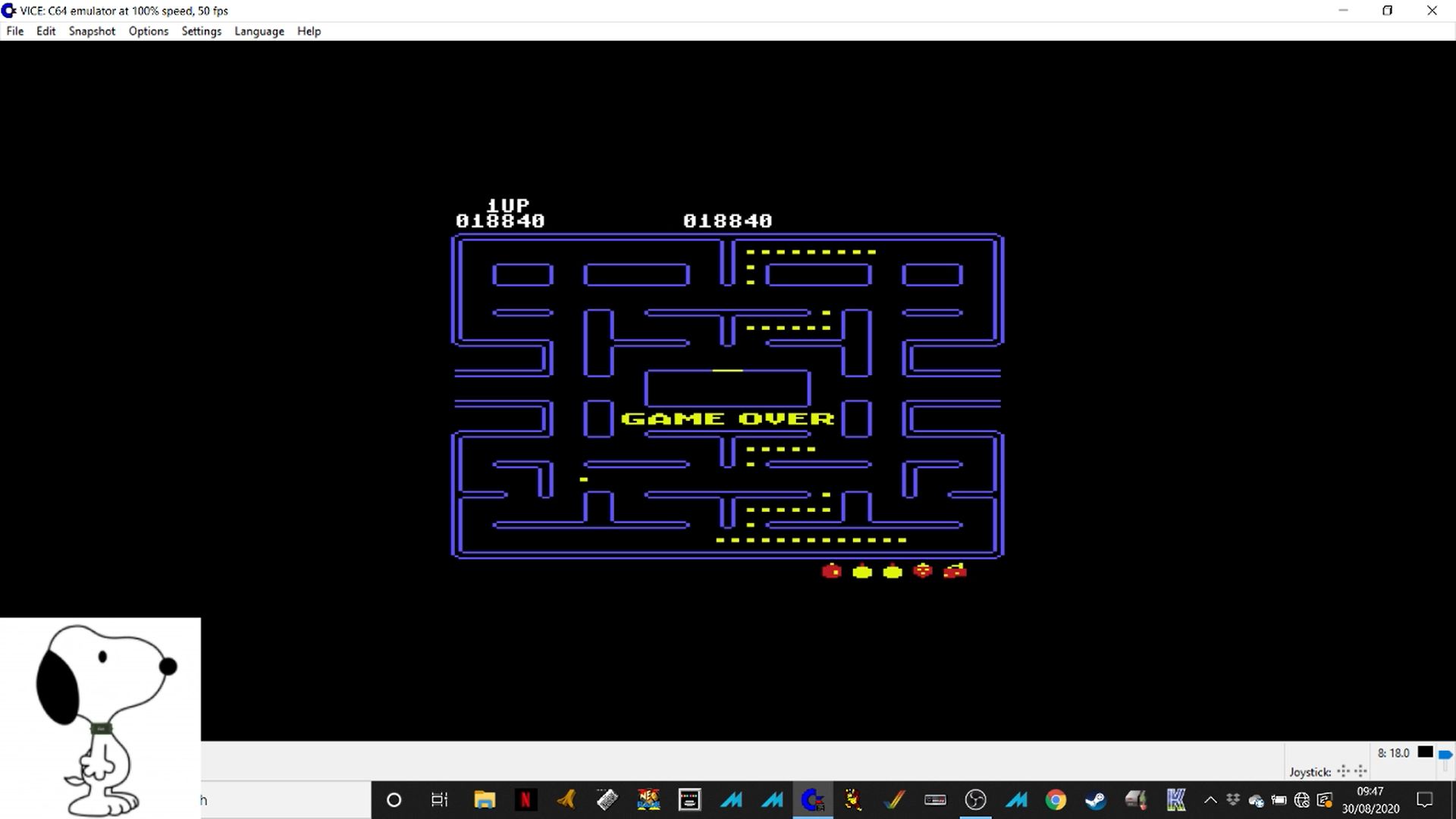Open the Settings menu
Viewport: 1456px width, 819px height.
point(201,31)
